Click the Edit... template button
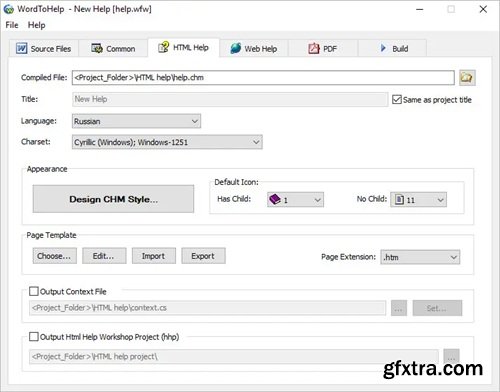 coord(104,256)
